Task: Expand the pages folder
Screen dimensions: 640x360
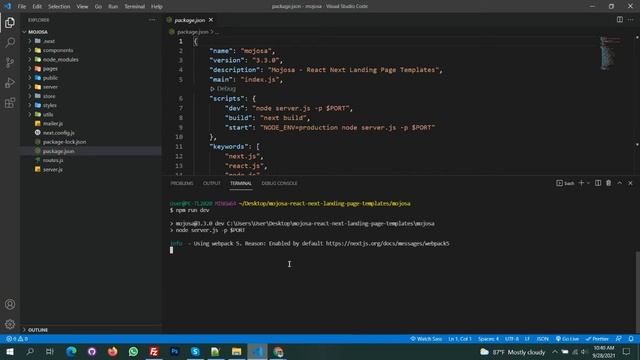Action: [x=50, y=69]
